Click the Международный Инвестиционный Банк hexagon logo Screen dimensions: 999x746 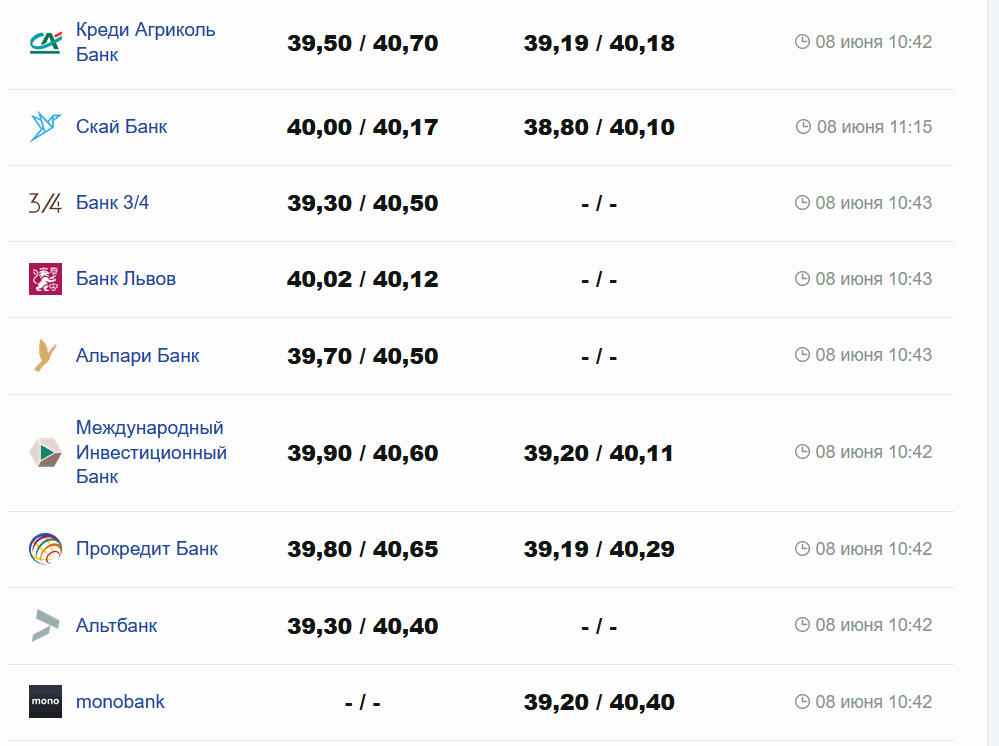45,452
